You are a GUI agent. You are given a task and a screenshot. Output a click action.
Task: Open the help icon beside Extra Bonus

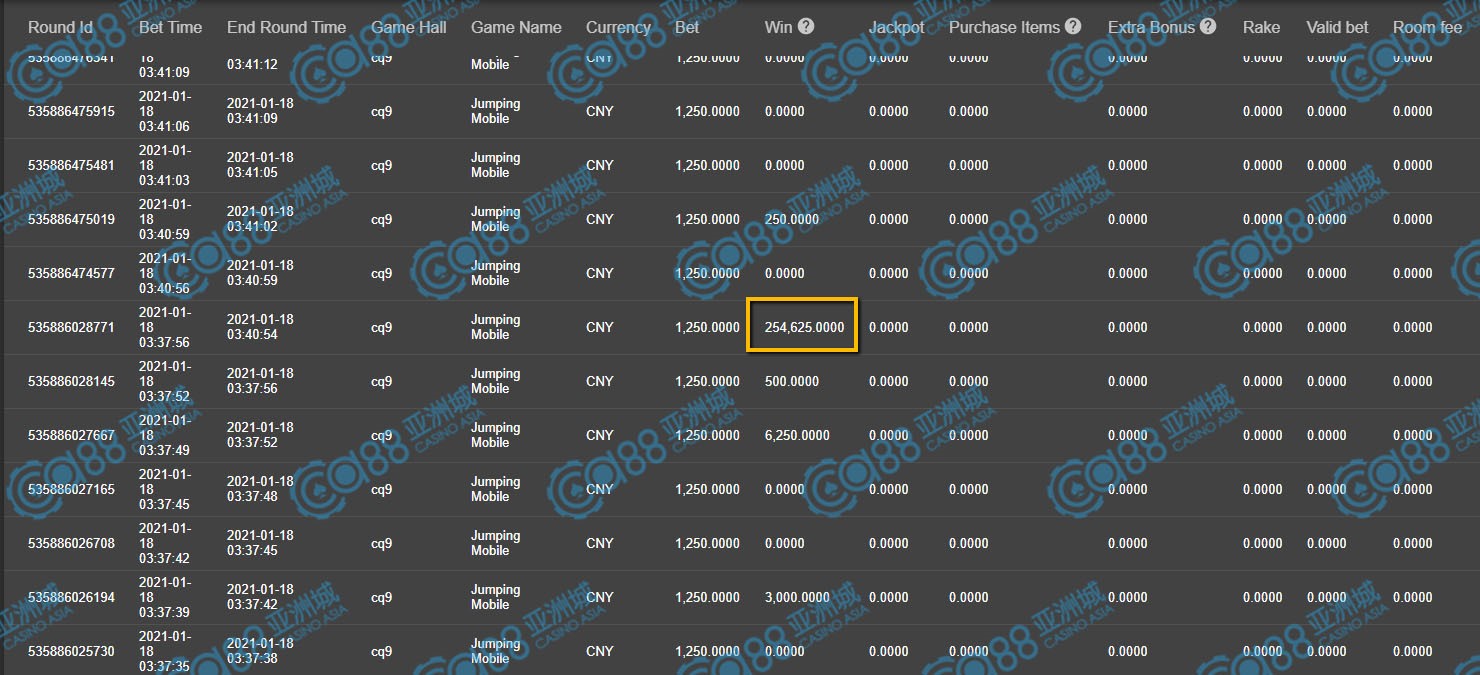tap(1208, 26)
